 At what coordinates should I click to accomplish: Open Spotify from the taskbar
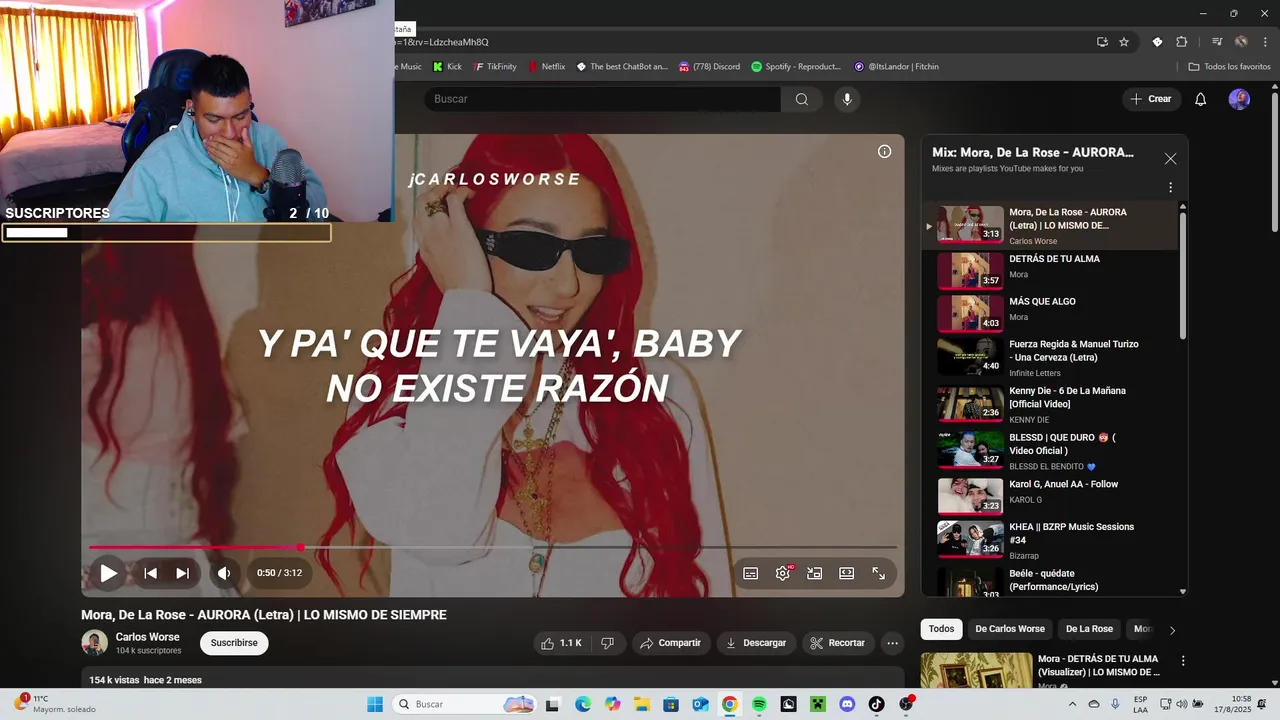[x=759, y=704]
